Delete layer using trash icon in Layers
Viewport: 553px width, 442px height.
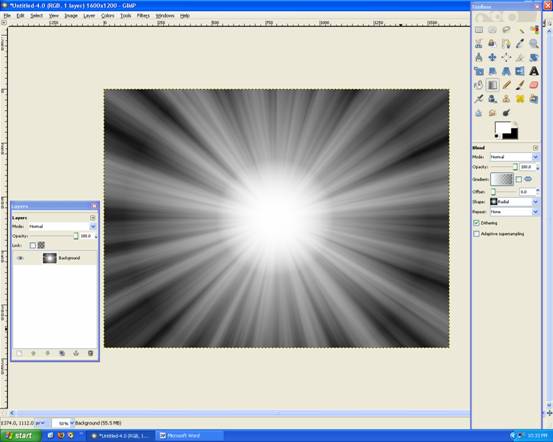(x=90, y=353)
